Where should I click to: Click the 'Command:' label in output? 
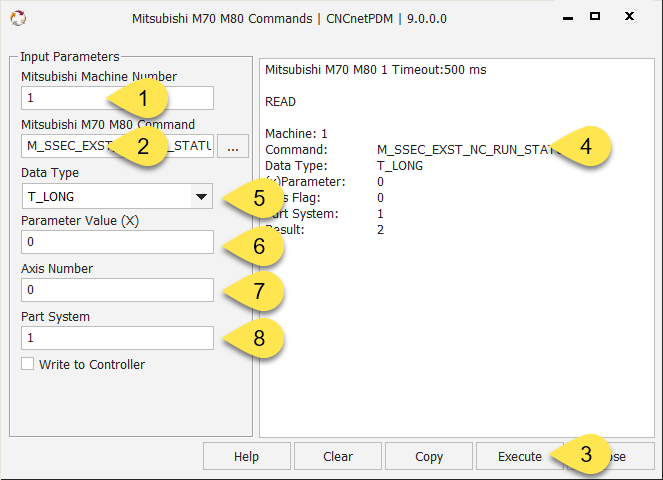pyautogui.click(x=296, y=150)
